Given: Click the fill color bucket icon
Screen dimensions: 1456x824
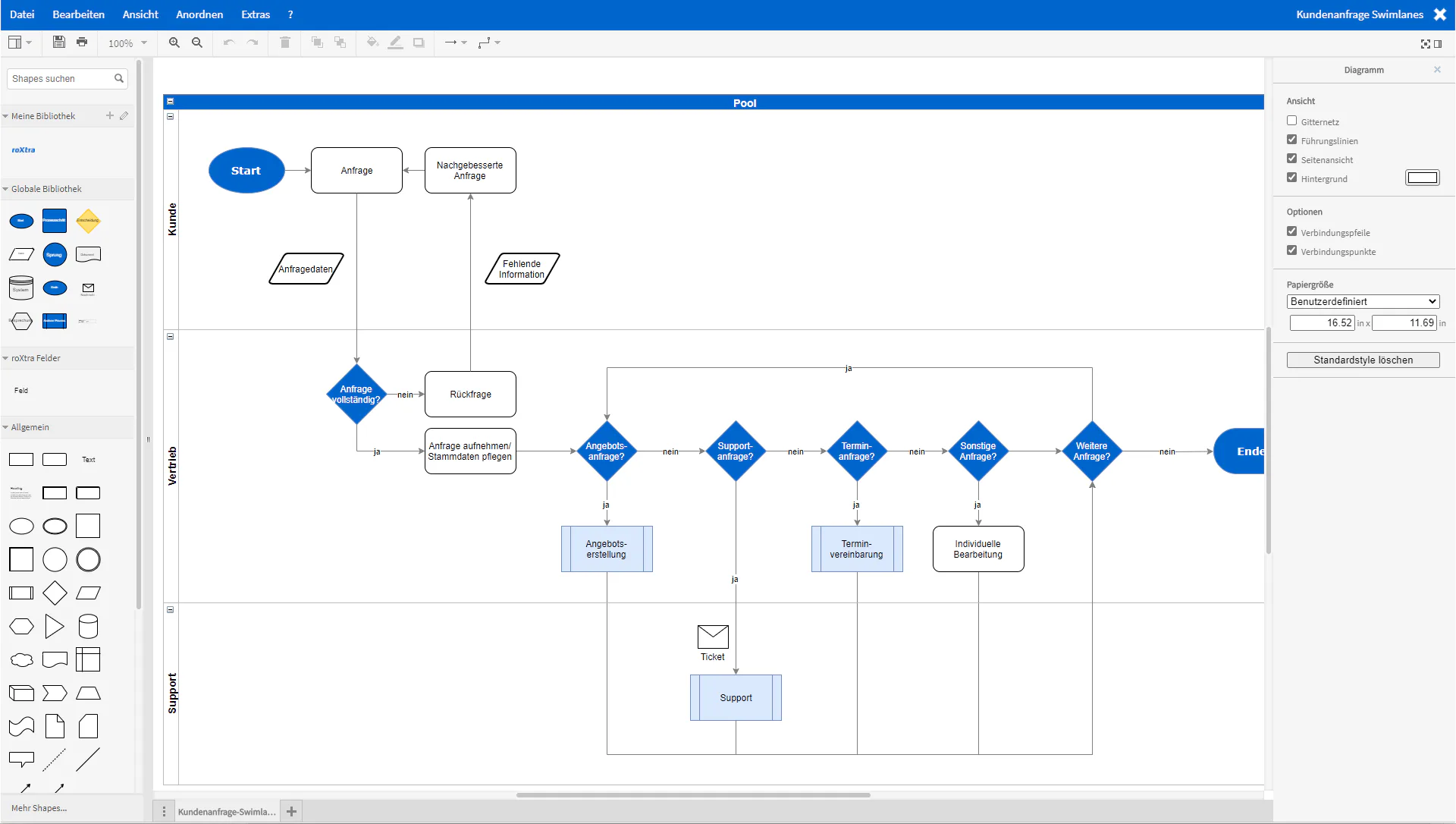Looking at the screenshot, I should pos(372,42).
